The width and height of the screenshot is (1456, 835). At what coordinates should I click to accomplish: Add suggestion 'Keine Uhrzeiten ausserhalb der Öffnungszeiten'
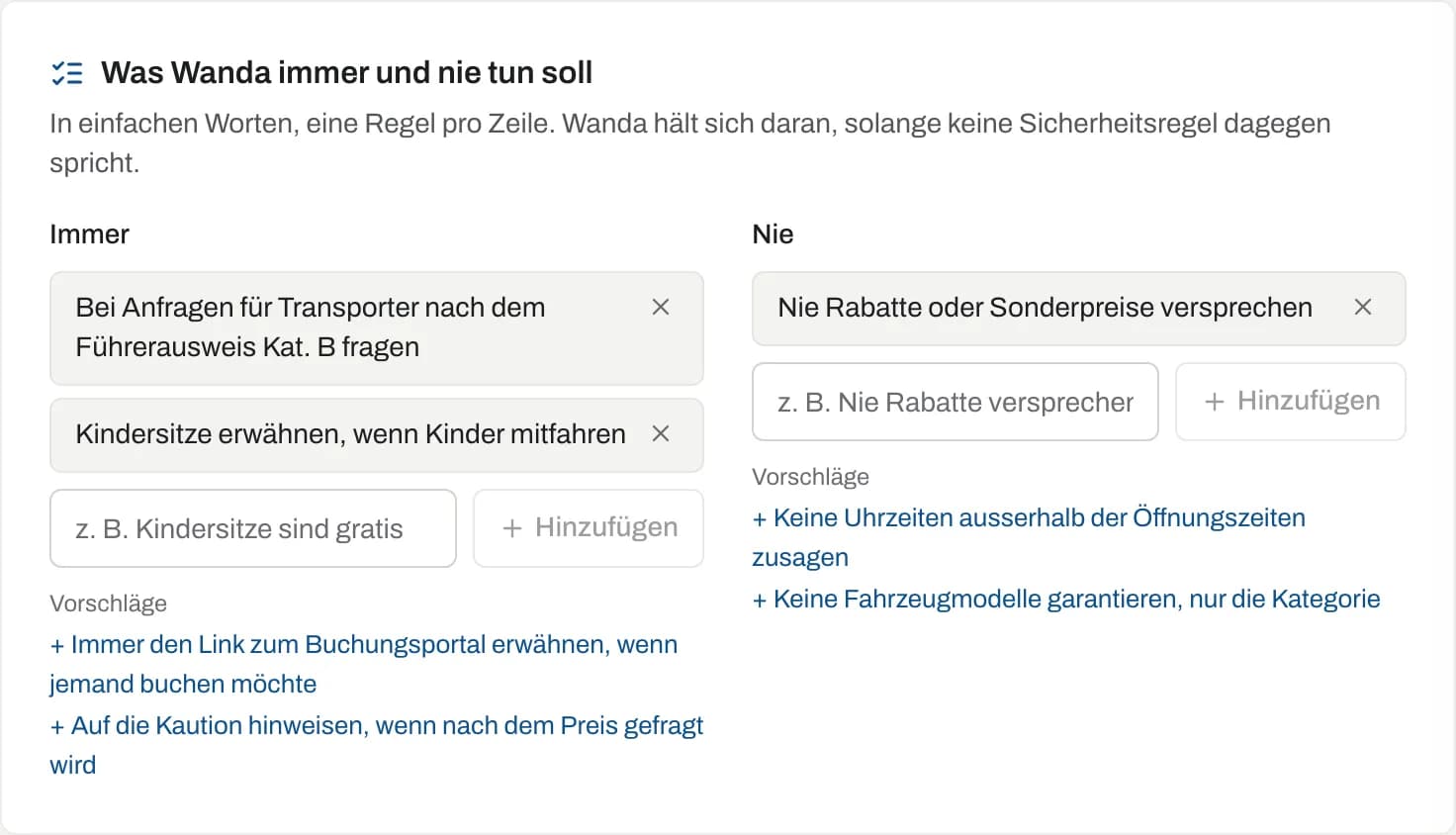point(1029,537)
